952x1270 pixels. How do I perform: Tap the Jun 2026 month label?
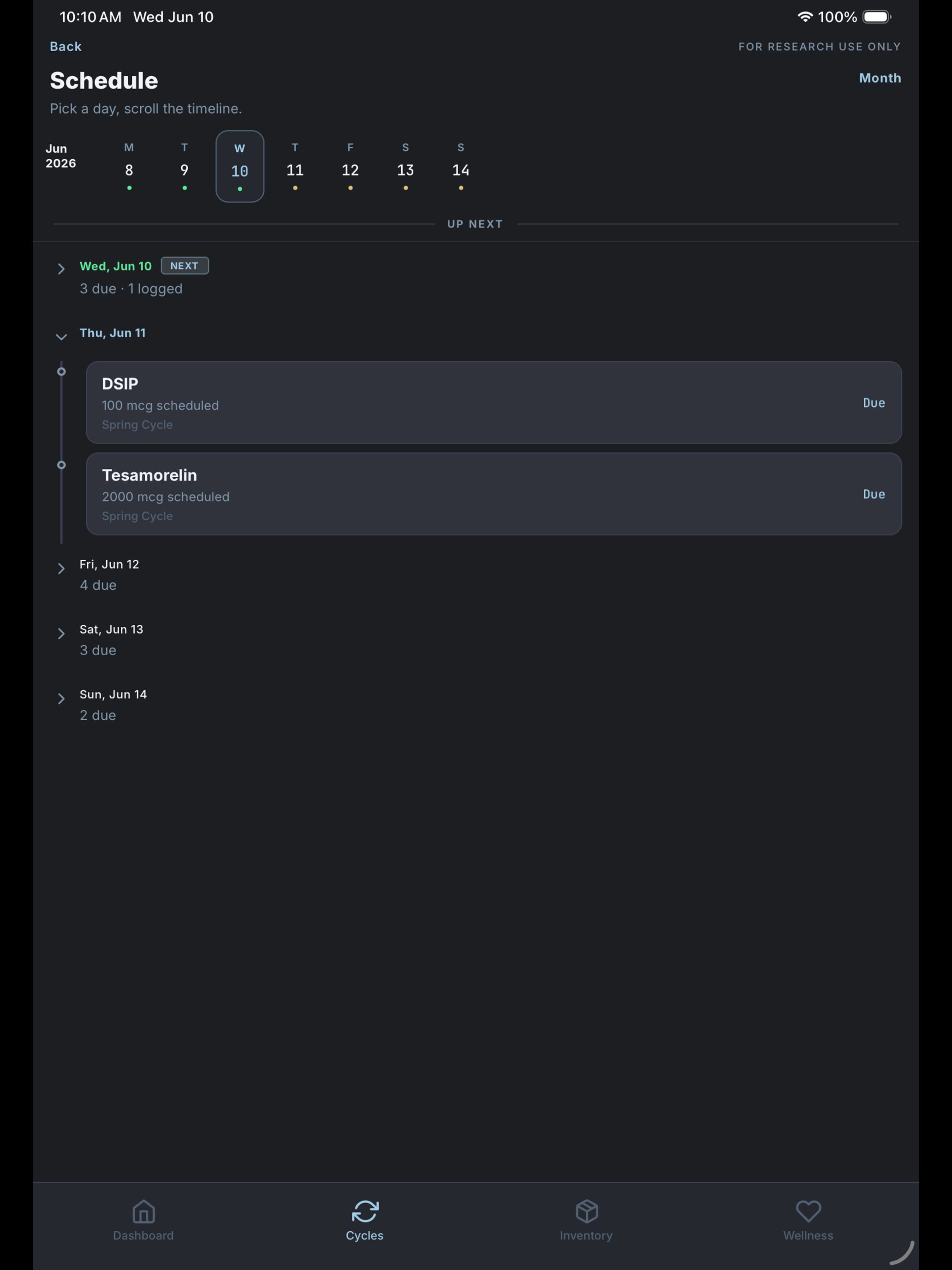tap(60, 156)
